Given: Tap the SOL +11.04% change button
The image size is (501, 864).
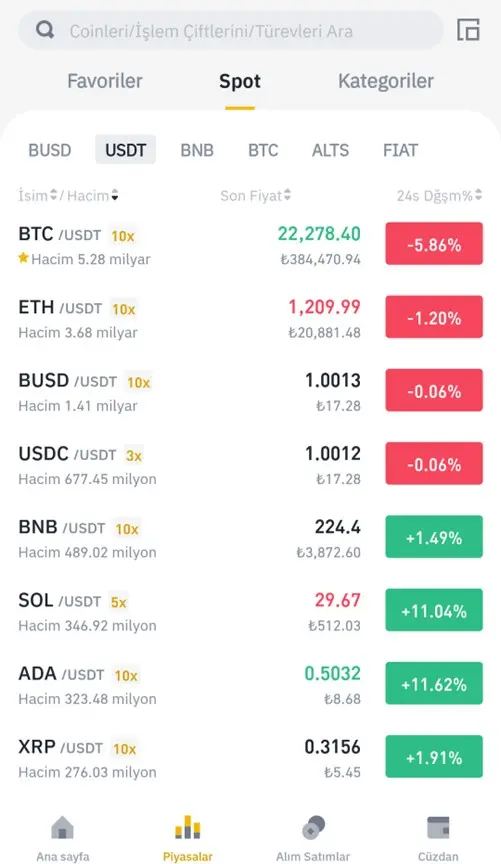Looking at the screenshot, I should (434, 610).
